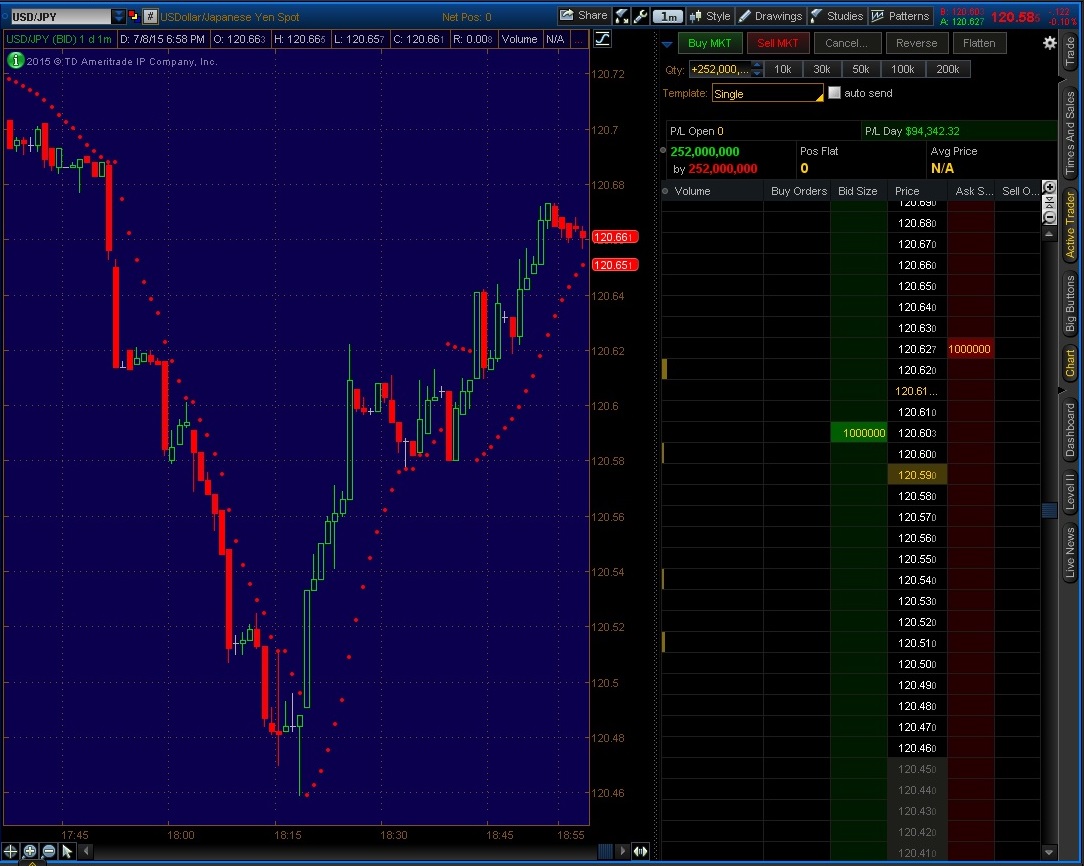
Task: Select the pointer cursor tool
Action: tap(67, 851)
